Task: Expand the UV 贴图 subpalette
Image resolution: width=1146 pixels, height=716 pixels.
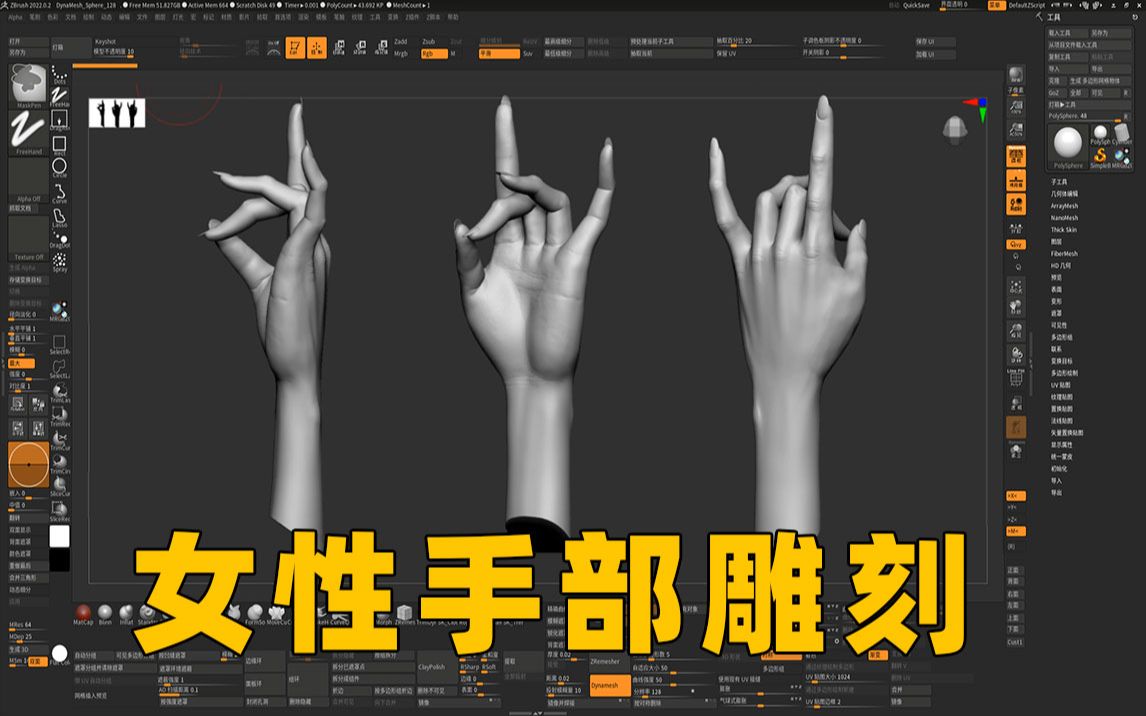Action: pos(1060,385)
